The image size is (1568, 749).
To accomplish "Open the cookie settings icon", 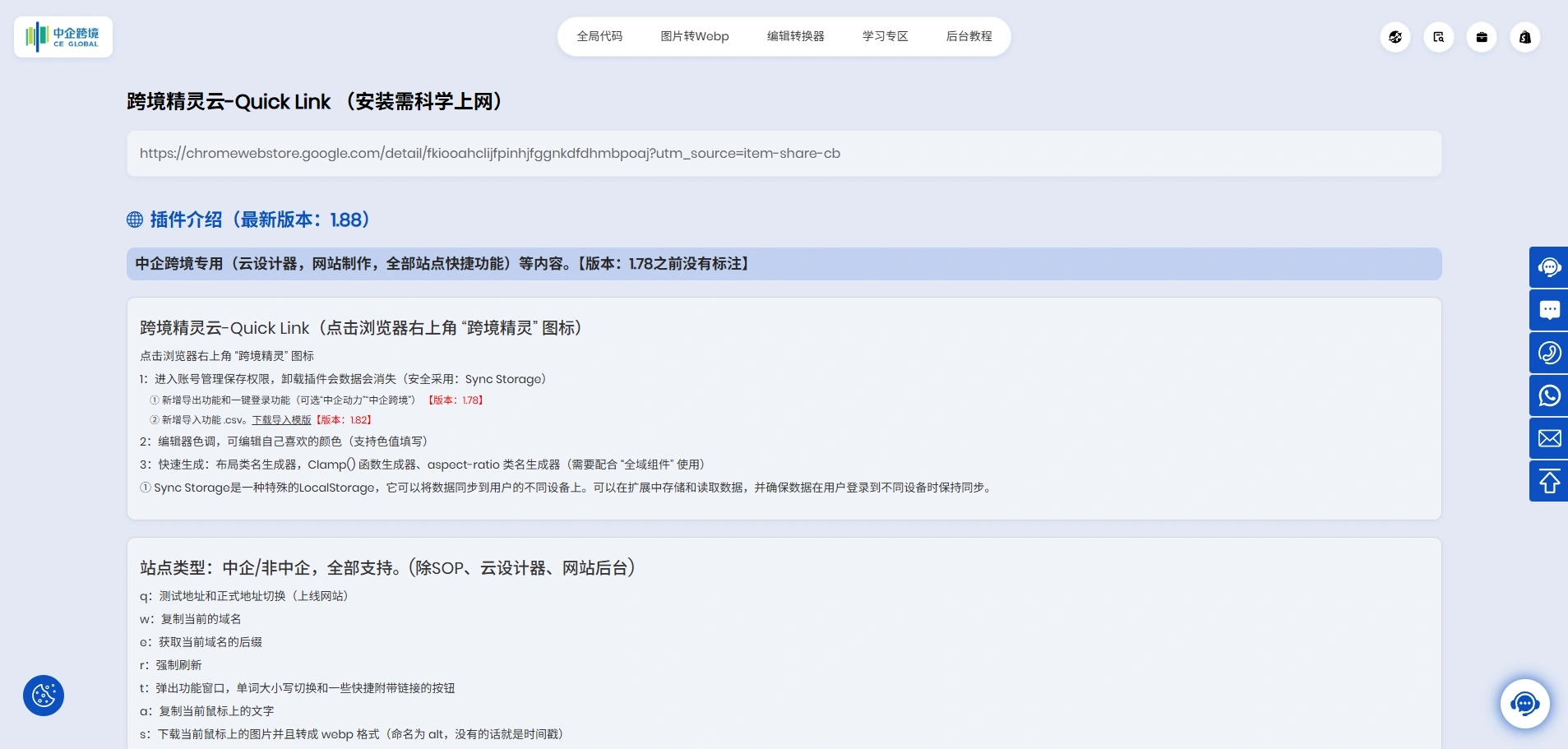I will pos(44,696).
